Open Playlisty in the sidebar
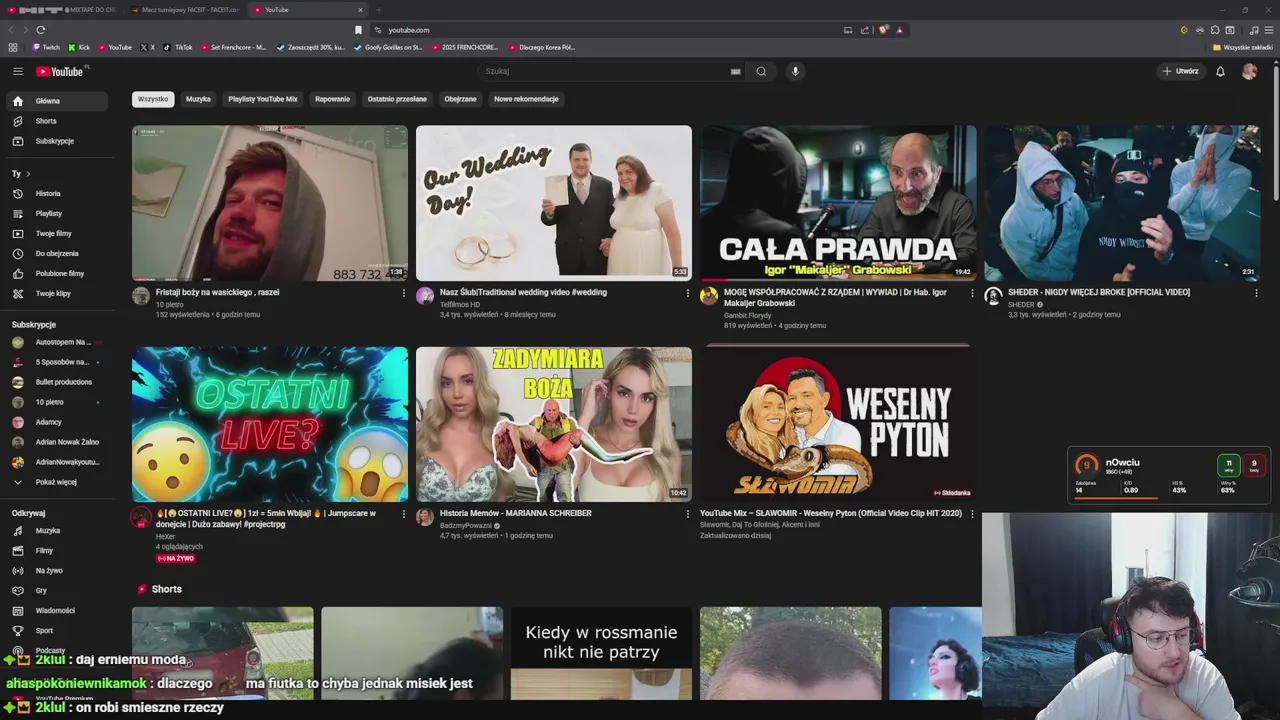The height and width of the screenshot is (720, 1280). [x=55, y=213]
